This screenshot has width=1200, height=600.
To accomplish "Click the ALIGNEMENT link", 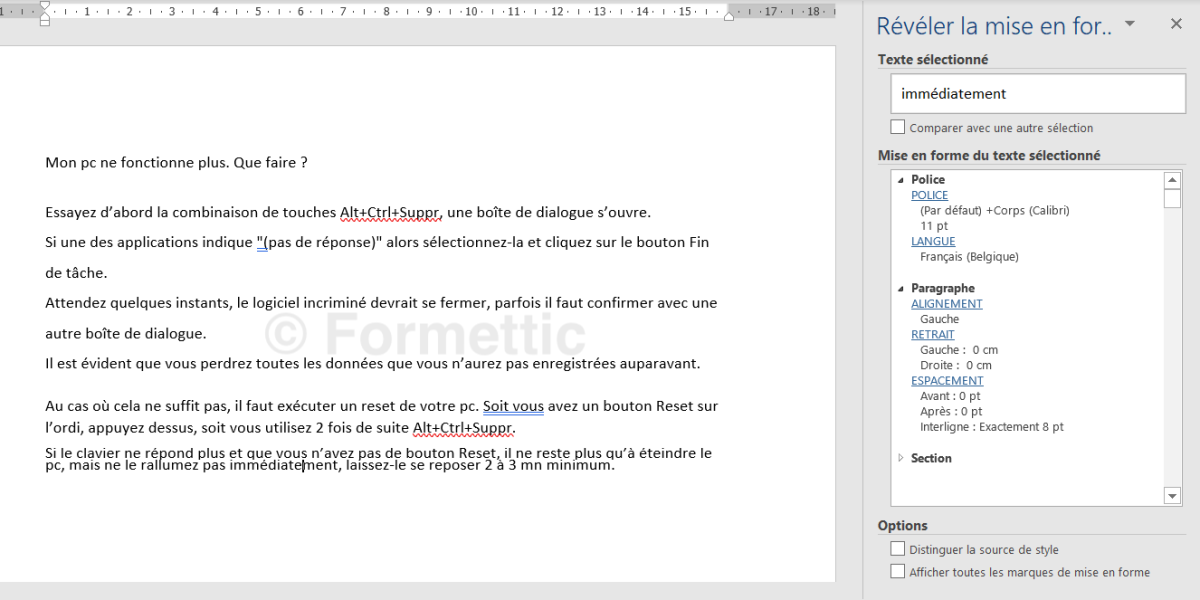I will point(946,304).
